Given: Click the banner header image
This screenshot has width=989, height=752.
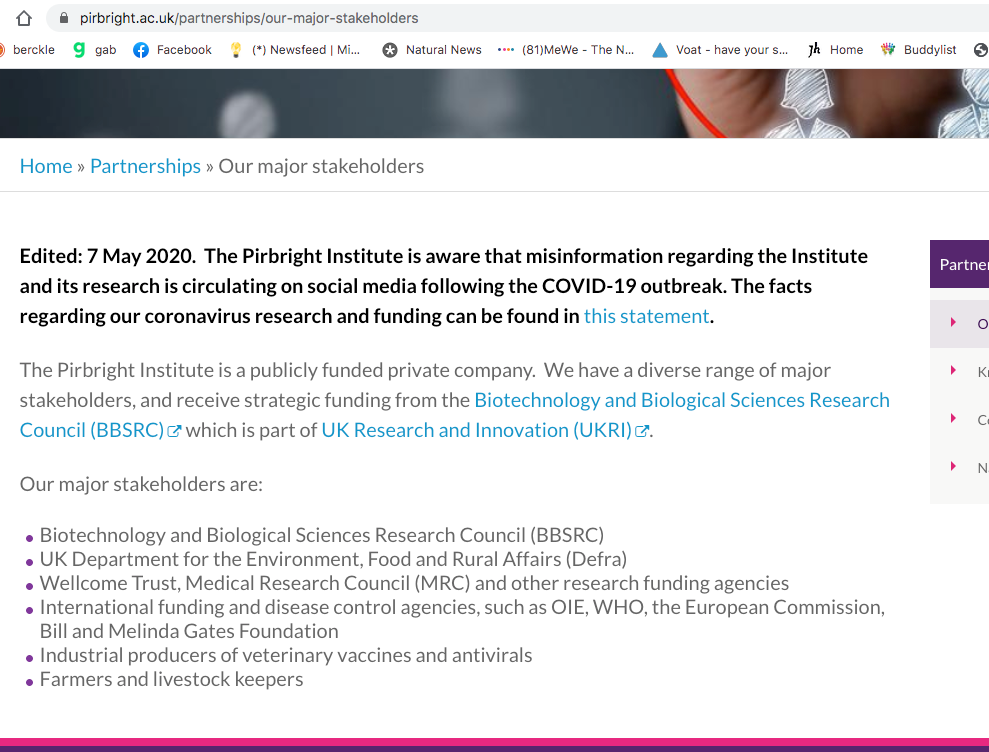Looking at the screenshot, I should [494, 103].
